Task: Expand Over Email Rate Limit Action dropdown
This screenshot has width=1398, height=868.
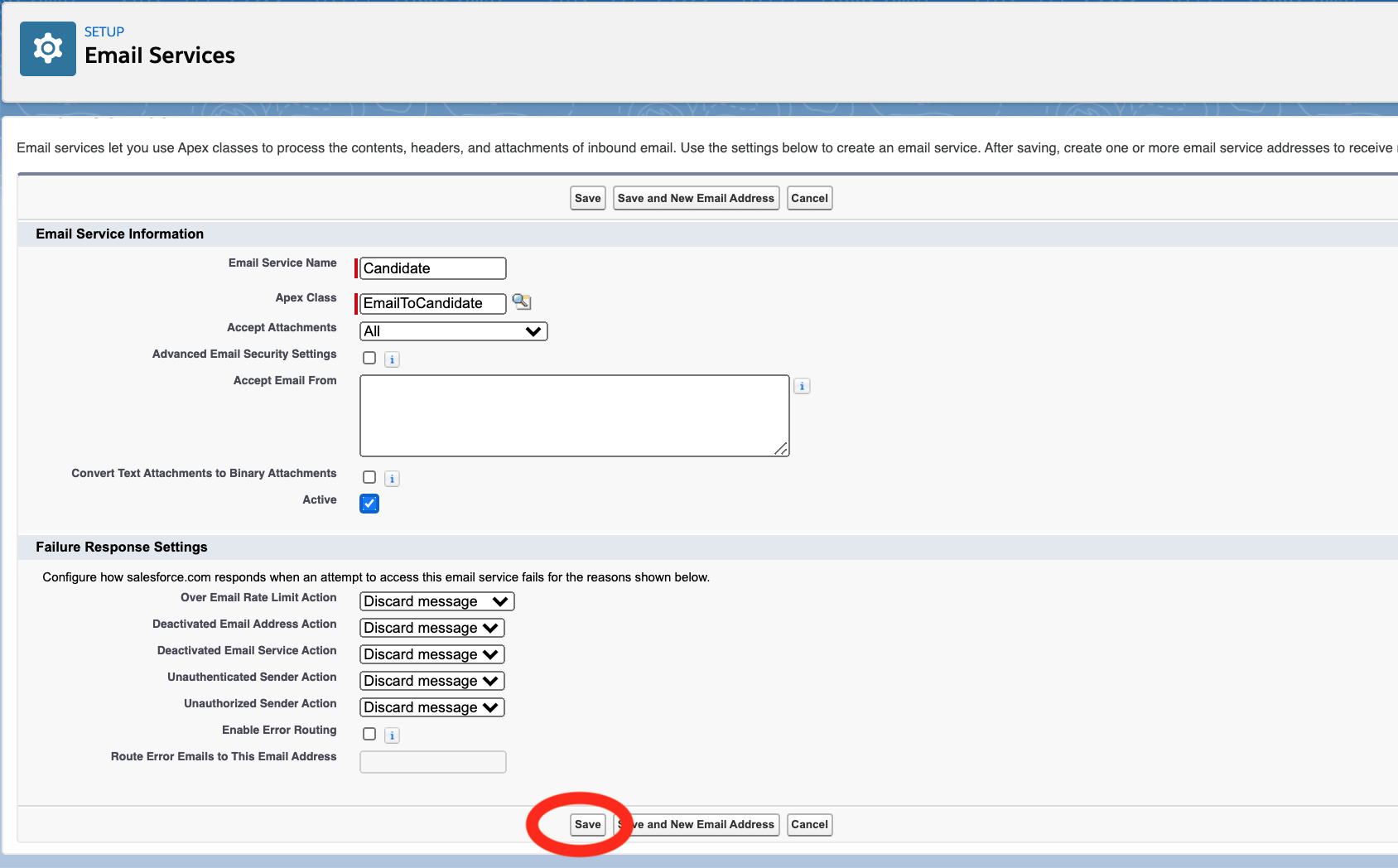Action: click(436, 601)
